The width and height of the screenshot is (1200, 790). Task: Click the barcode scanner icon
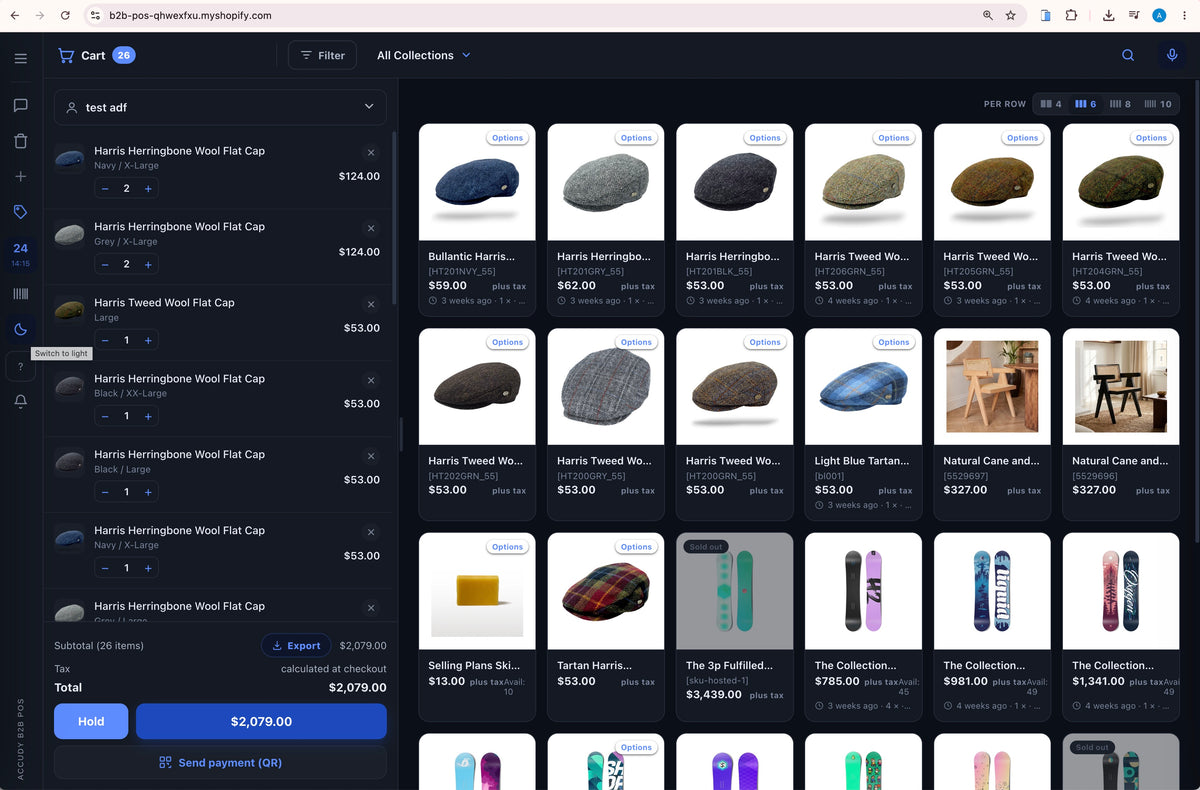20,294
